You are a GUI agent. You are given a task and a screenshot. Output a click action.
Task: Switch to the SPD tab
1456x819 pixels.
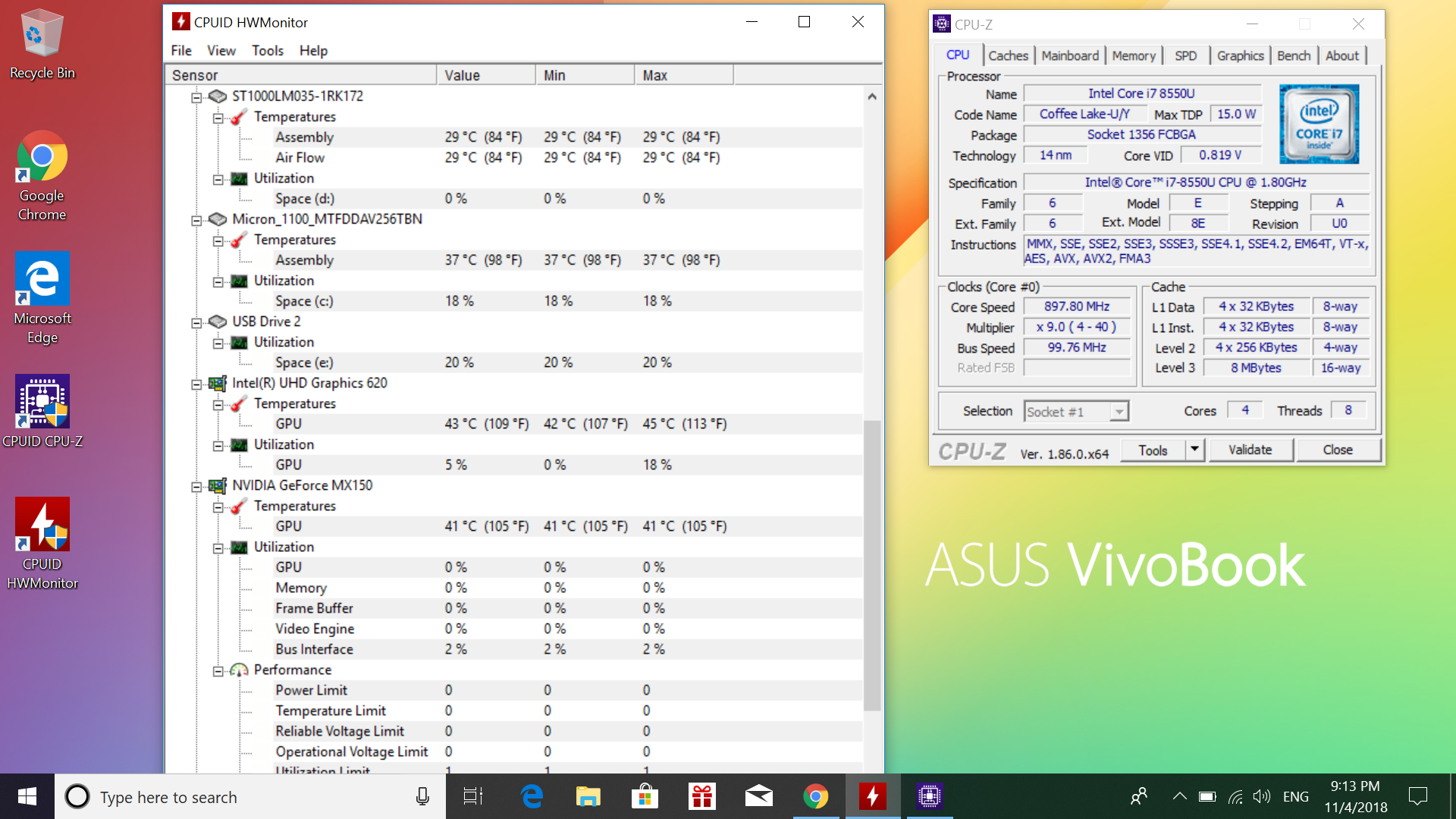1185,55
